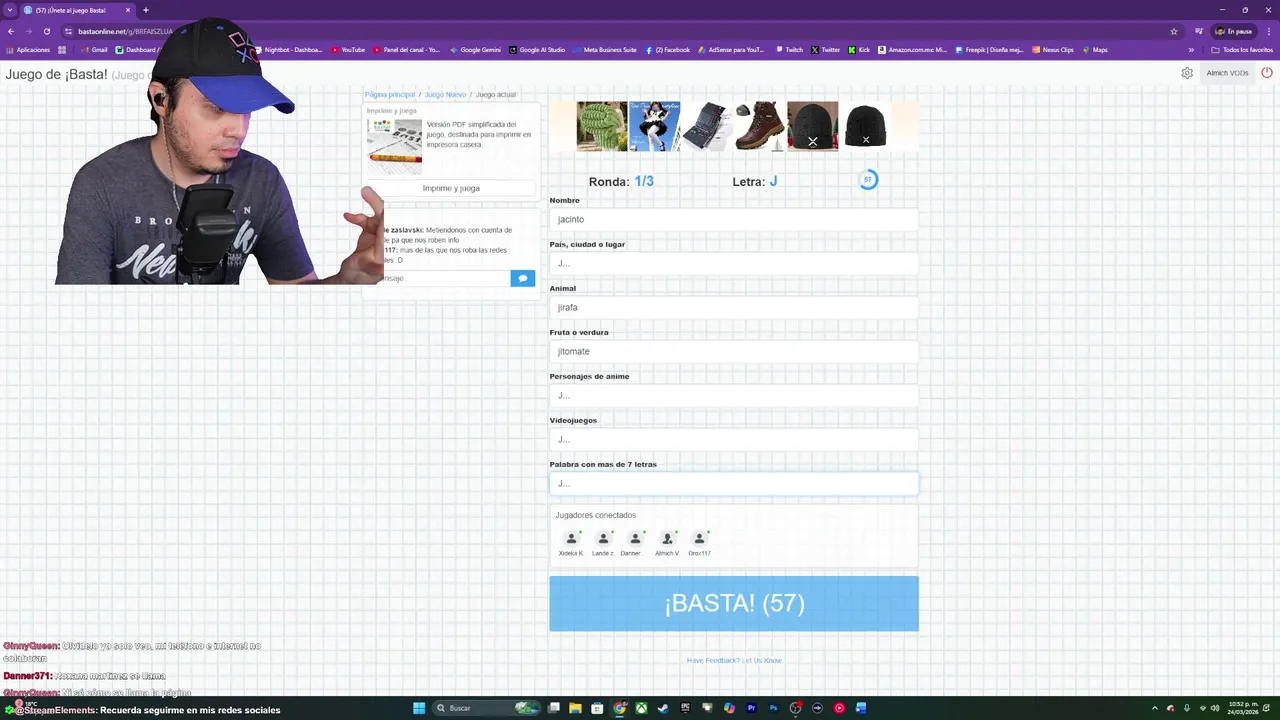Open Chrome from the taskbar
The image size is (1280, 720).
click(619, 708)
